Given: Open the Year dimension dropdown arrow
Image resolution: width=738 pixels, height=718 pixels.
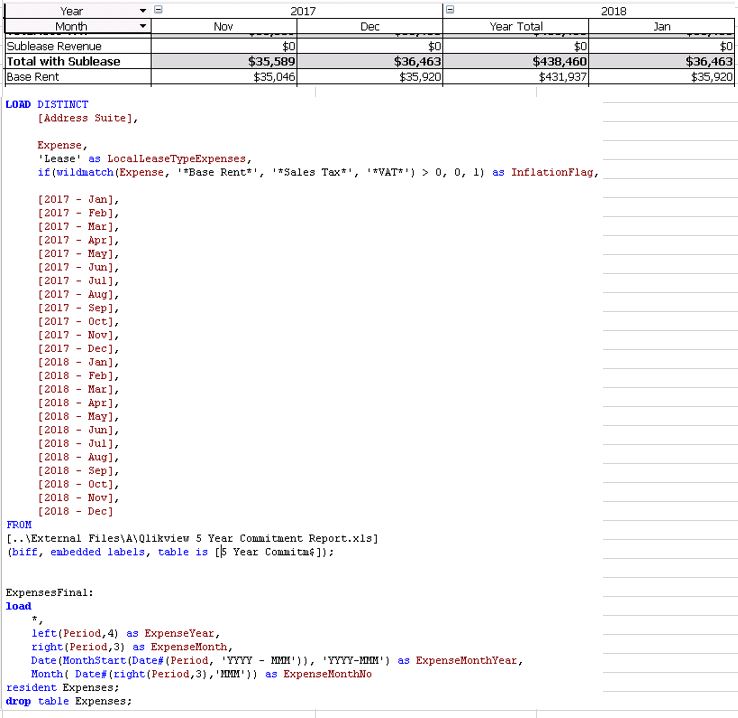Looking at the screenshot, I should click(143, 11).
